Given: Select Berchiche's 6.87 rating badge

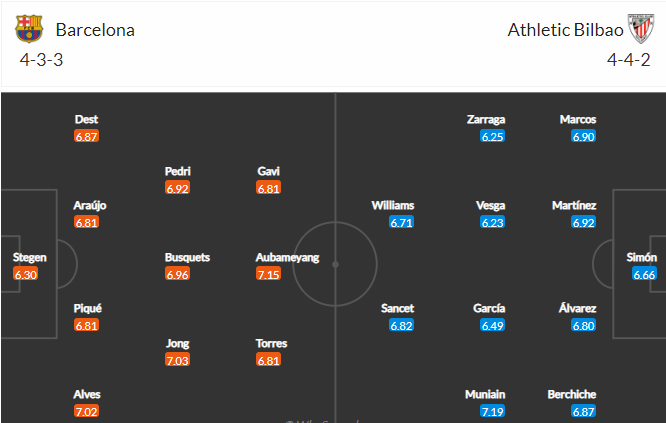Looking at the screenshot, I should pyautogui.click(x=584, y=411).
